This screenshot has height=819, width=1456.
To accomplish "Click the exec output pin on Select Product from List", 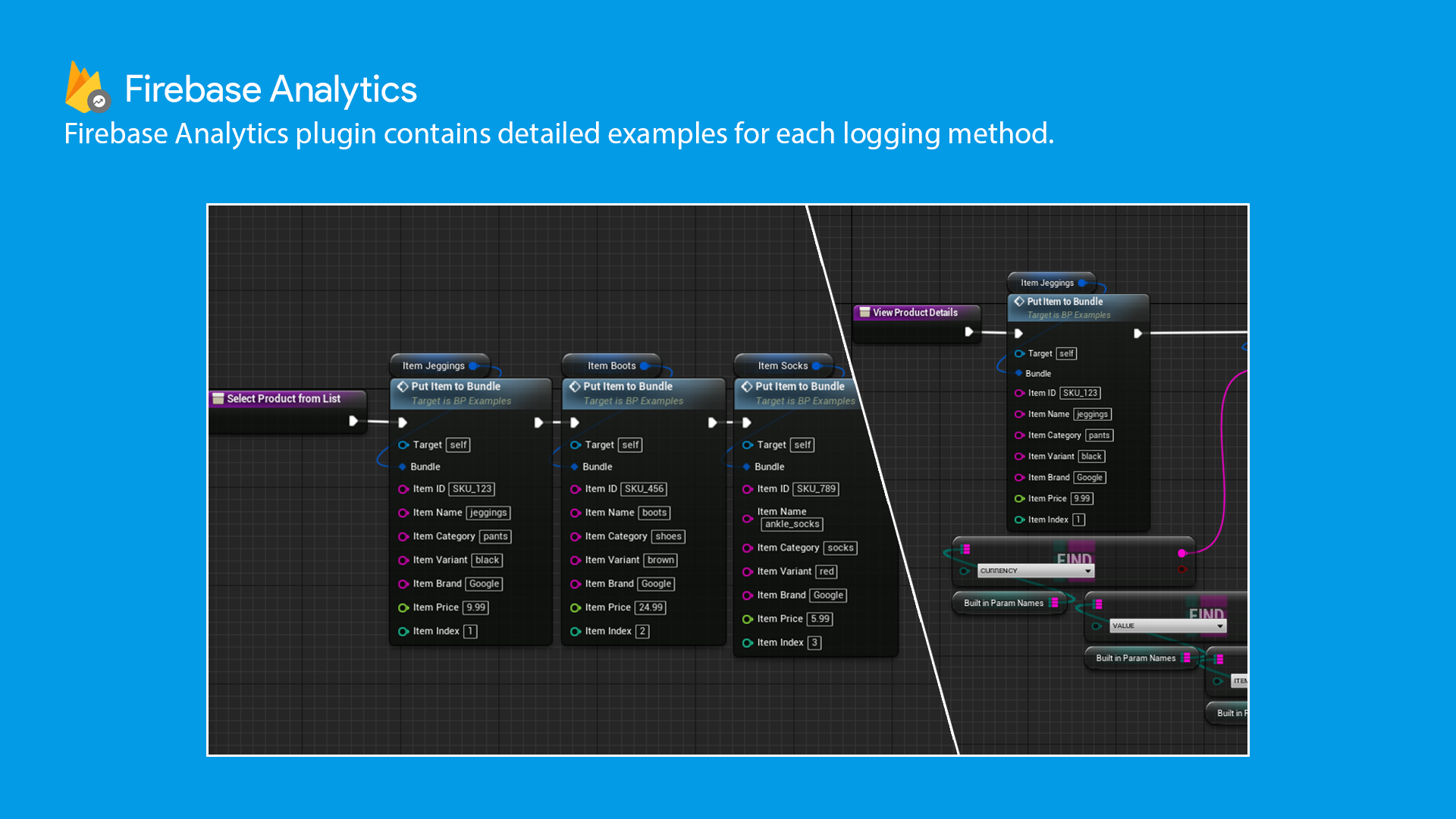I will 353,422.
